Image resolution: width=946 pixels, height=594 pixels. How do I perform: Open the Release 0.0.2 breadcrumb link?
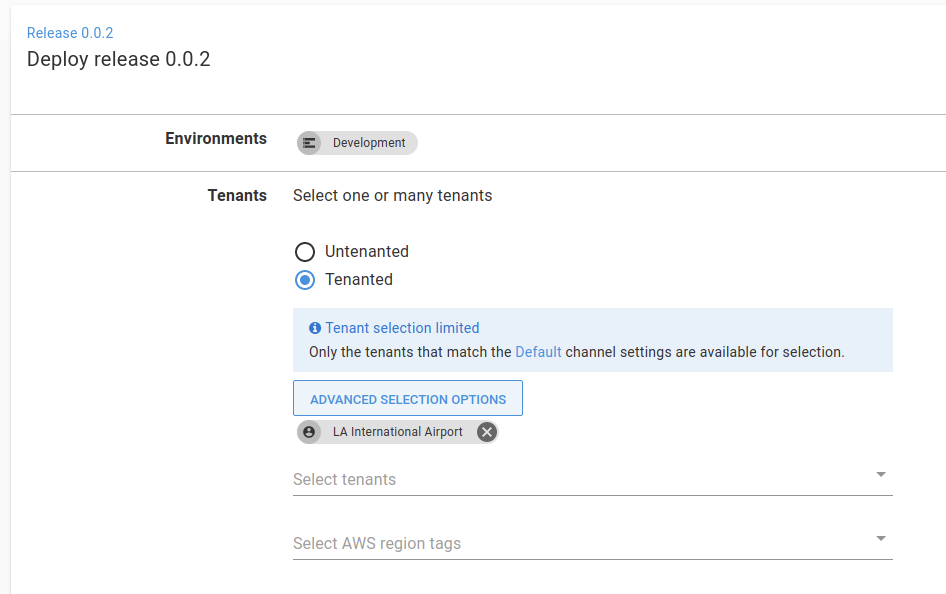[x=70, y=33]
